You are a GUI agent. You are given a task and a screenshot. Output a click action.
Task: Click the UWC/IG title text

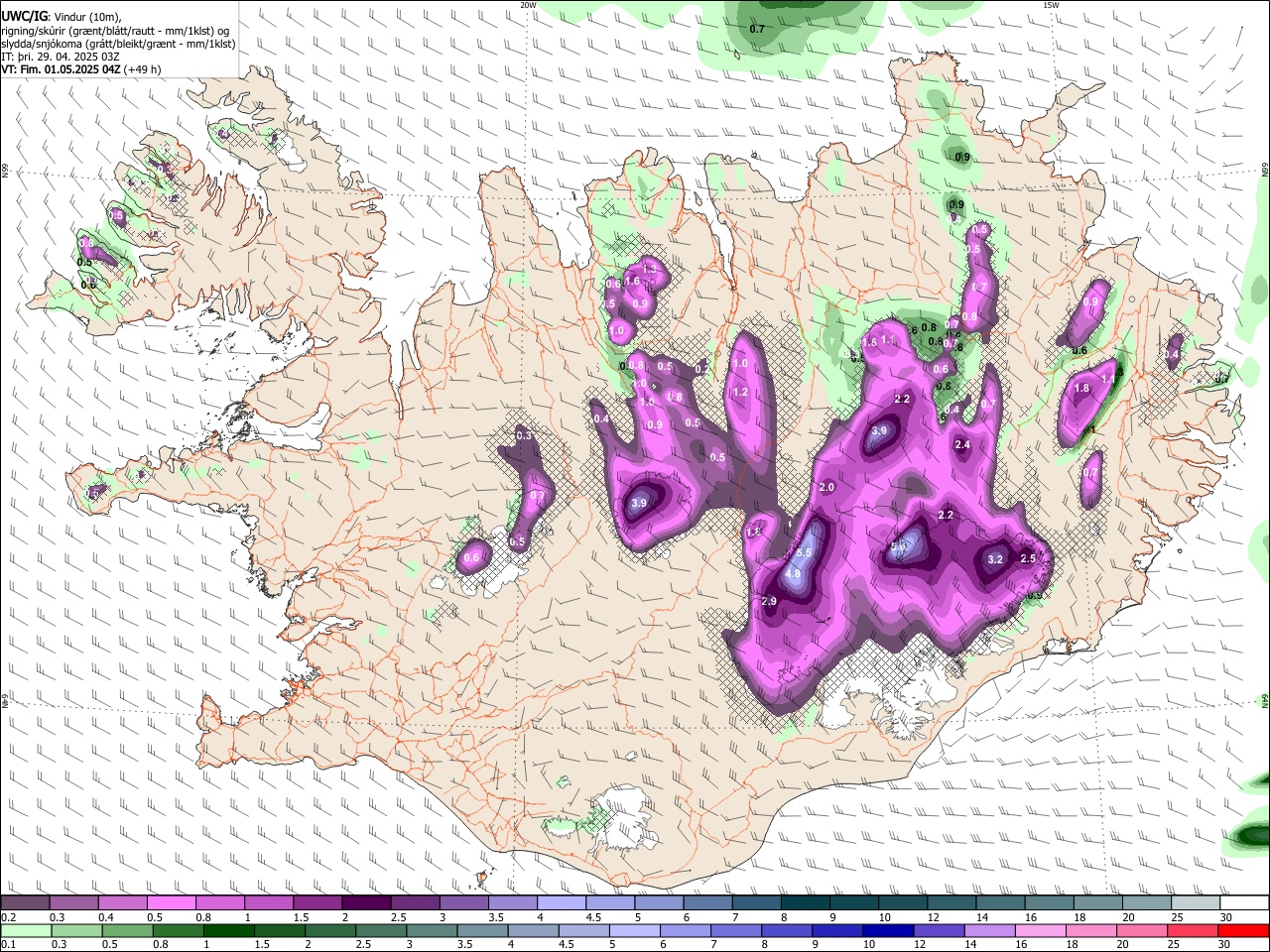point(24,17)
